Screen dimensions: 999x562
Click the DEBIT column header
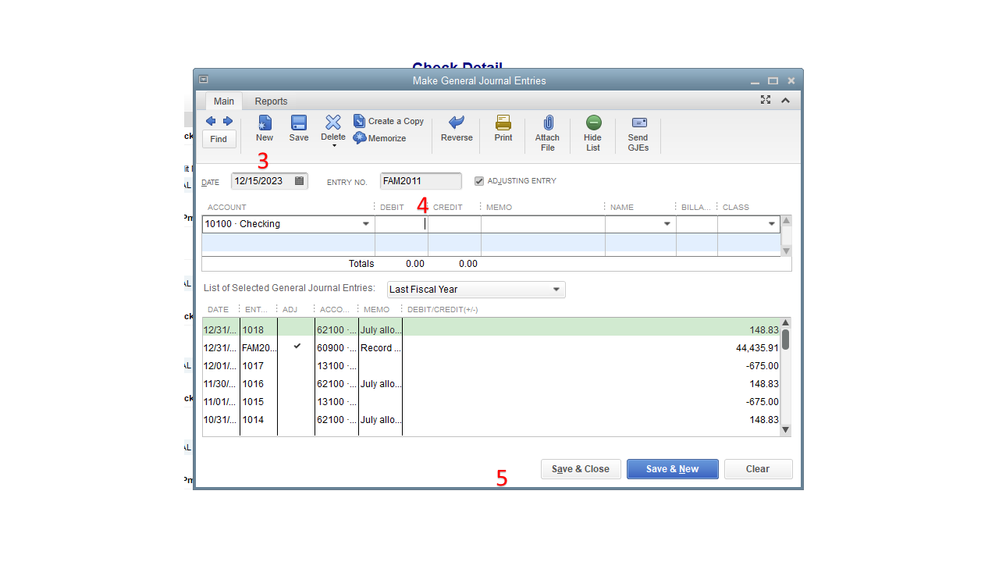coord(392,207)
